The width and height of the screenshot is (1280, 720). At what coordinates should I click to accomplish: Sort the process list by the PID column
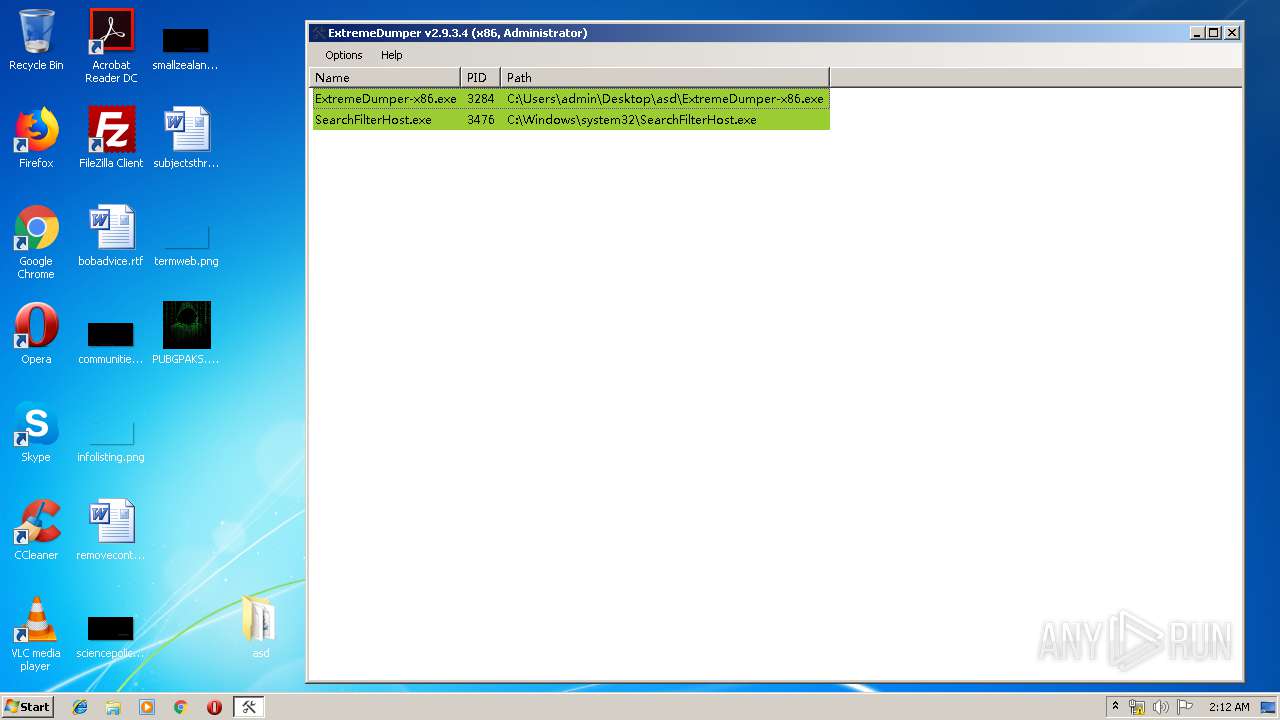pos(480,77)
